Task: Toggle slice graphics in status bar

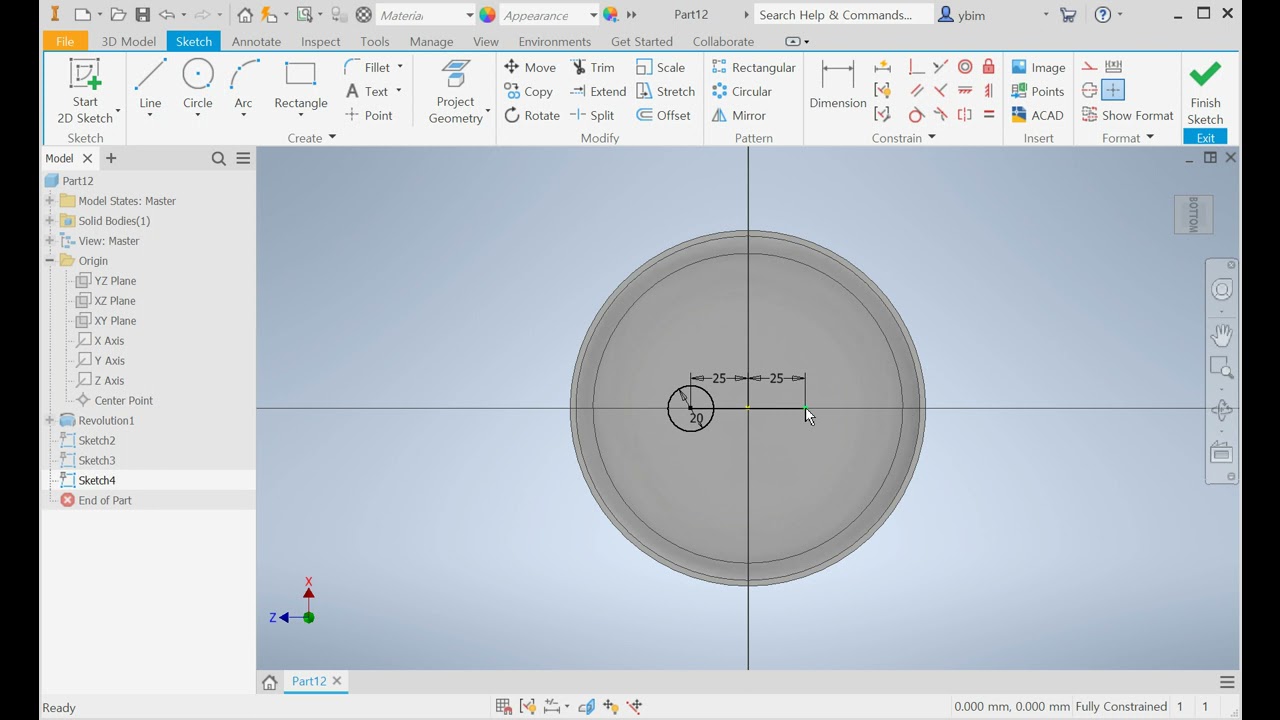Action: pyautogui.click(x=586, y=707)
